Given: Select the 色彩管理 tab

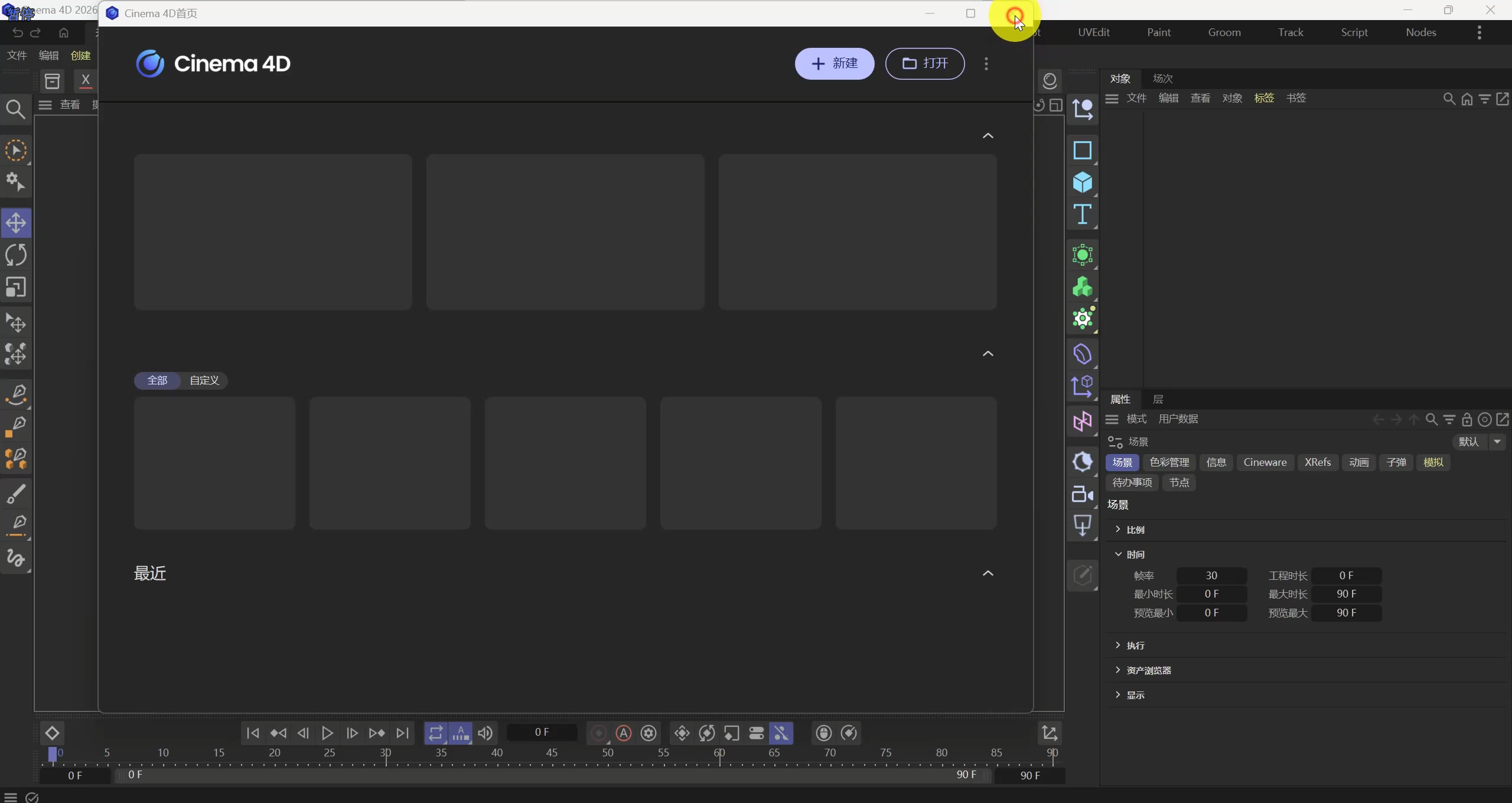Looking at the screenshot, I should tap(1169, 462).
